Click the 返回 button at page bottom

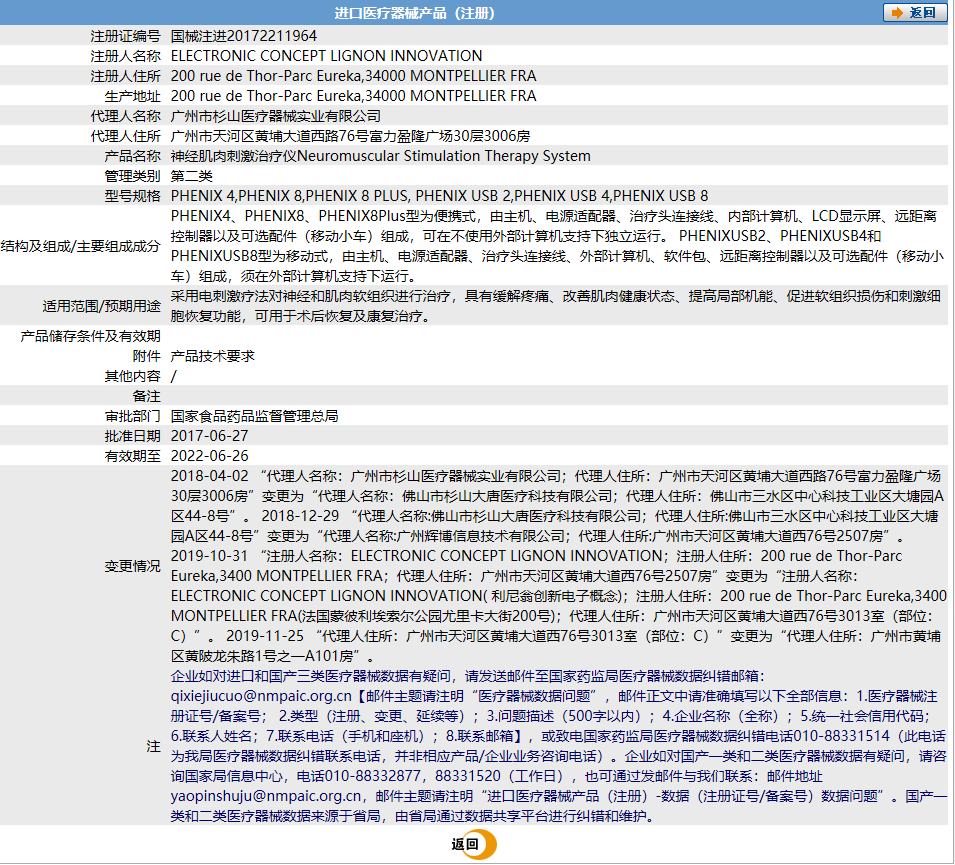(x=472, y=845)
